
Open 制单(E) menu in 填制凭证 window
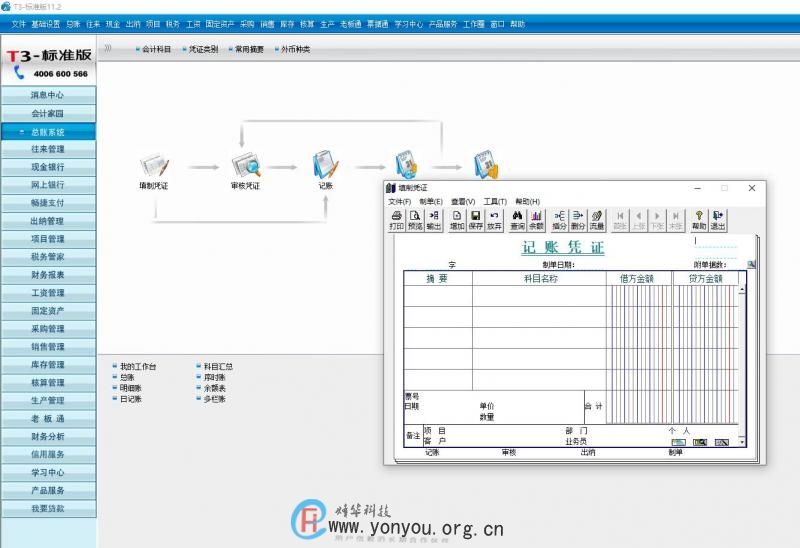pos(431,202)
